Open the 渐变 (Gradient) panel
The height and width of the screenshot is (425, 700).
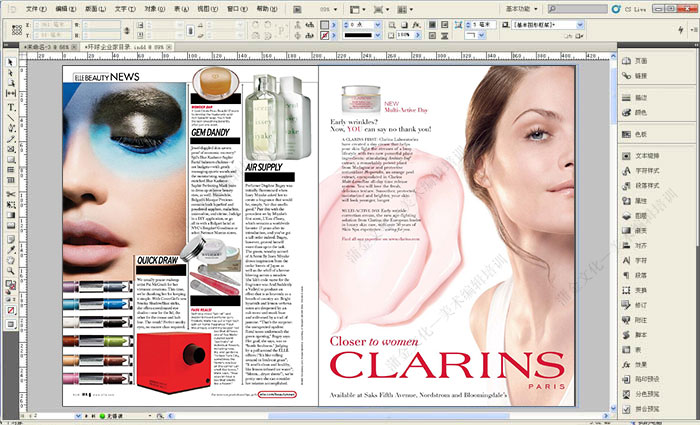coord(635,231)
